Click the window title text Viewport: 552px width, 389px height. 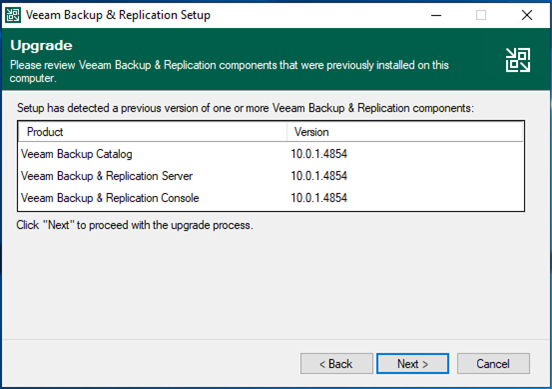(x=118, y=15)
